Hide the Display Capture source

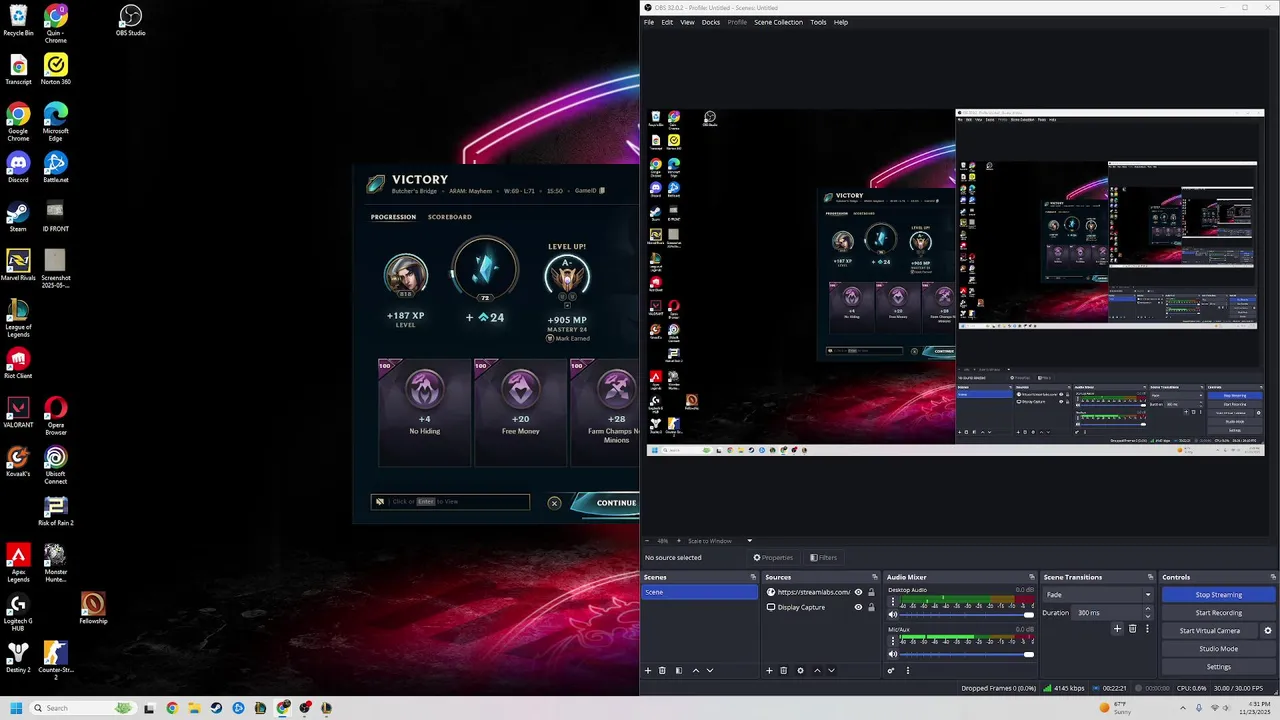pyautogui.click(x=858, y=607)
